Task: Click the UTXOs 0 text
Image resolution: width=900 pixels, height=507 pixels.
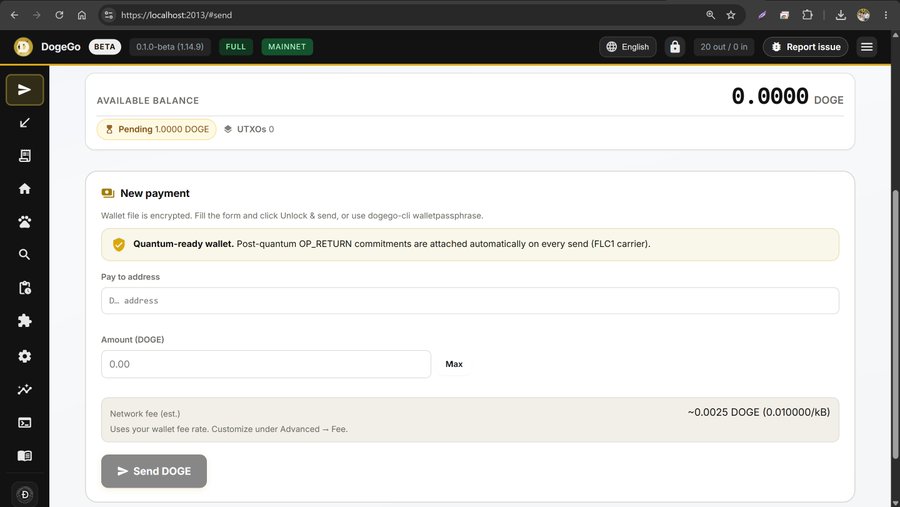Action: [x=255, y=129]
